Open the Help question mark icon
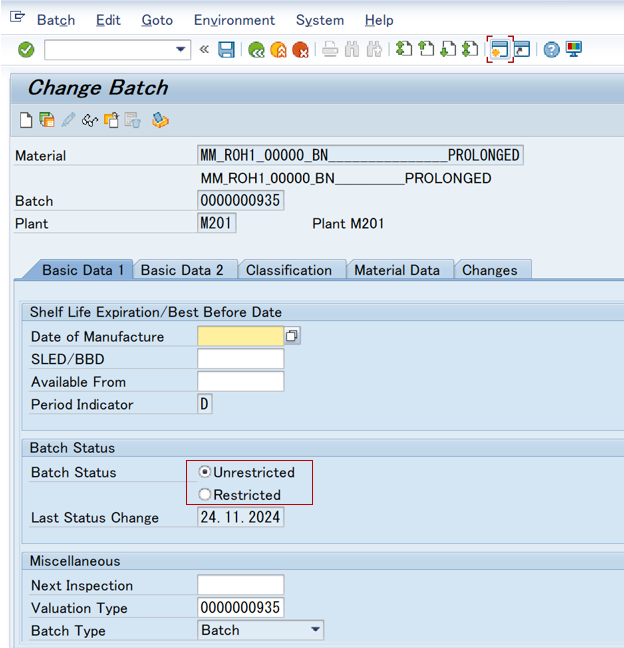This screenshot has width=624, height=648. pos(551,50)
